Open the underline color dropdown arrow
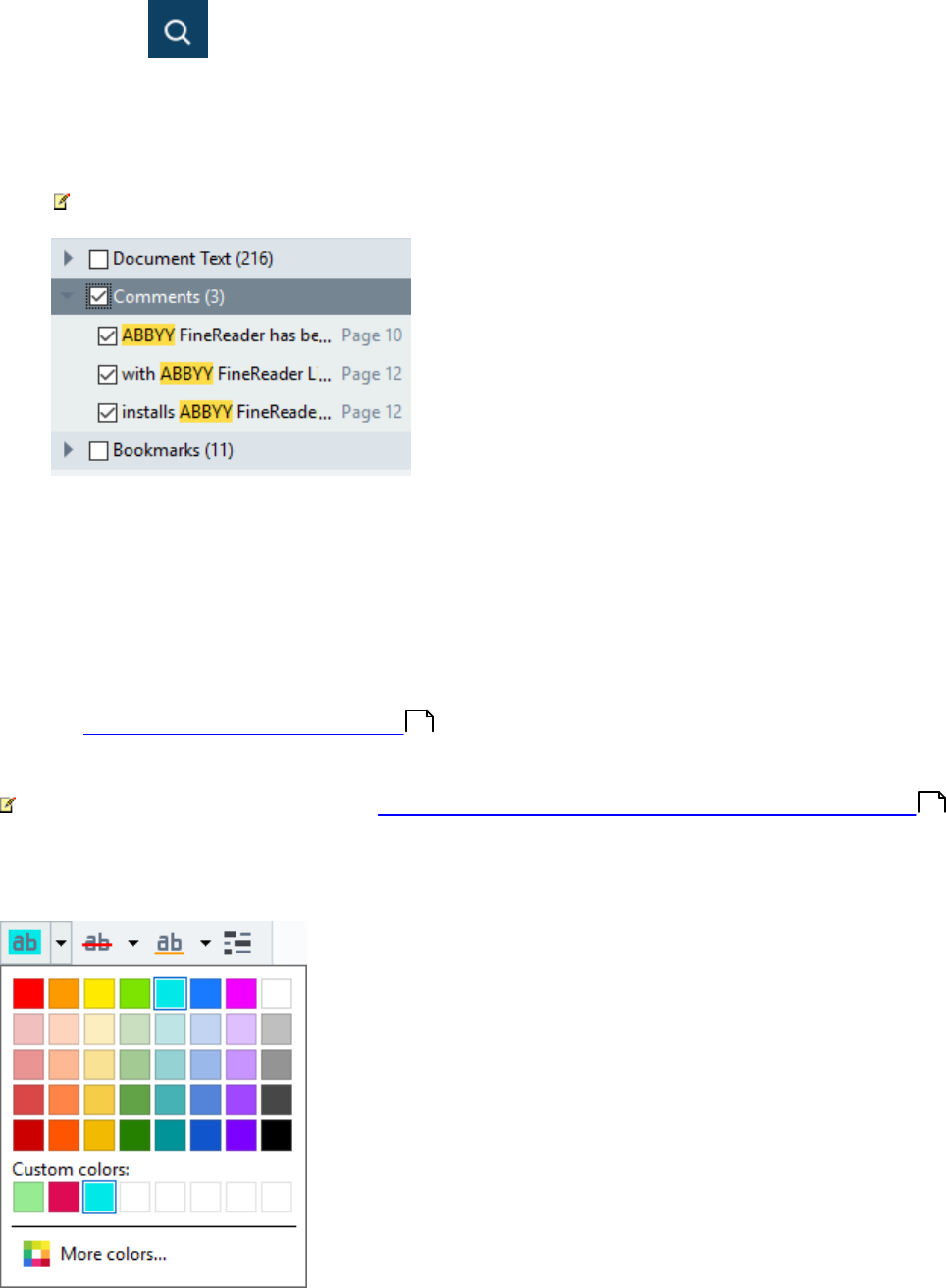Image resolution: width=946 pixels, height=1288 pixels. [205, 943]
